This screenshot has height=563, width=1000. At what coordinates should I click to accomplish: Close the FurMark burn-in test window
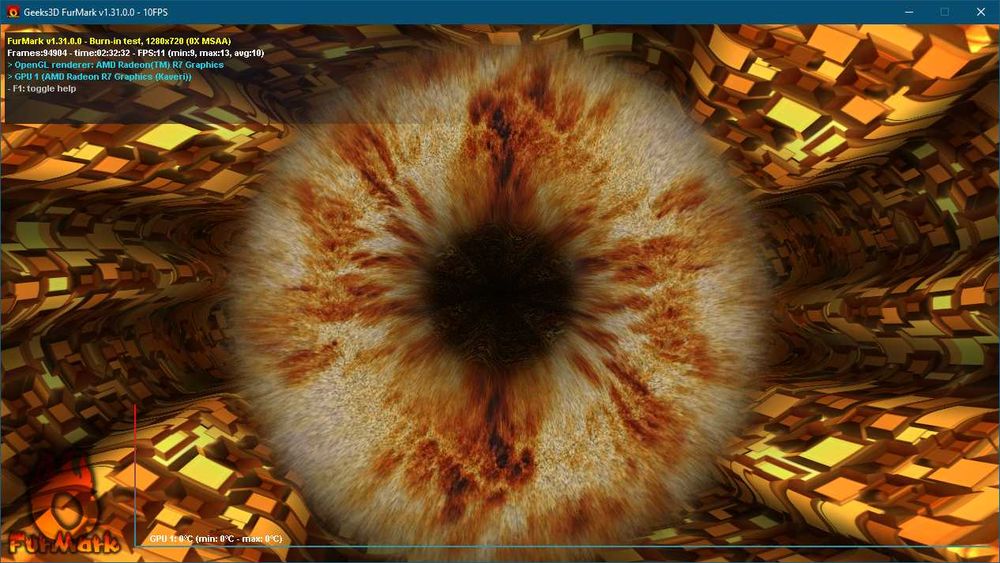click(x=981, y=12)
